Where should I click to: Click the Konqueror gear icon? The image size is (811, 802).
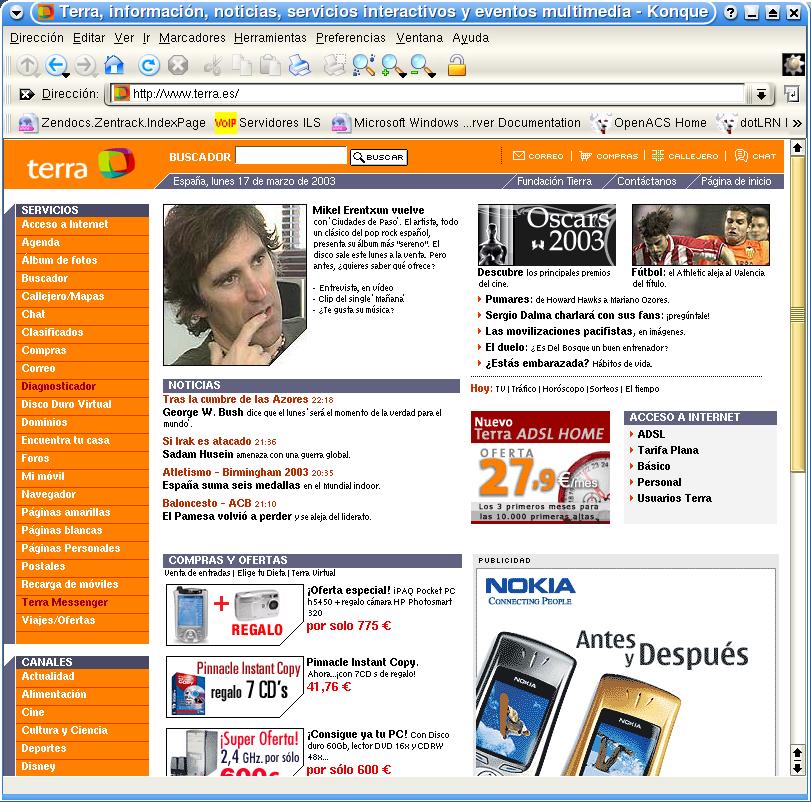[x=793, y=65]
